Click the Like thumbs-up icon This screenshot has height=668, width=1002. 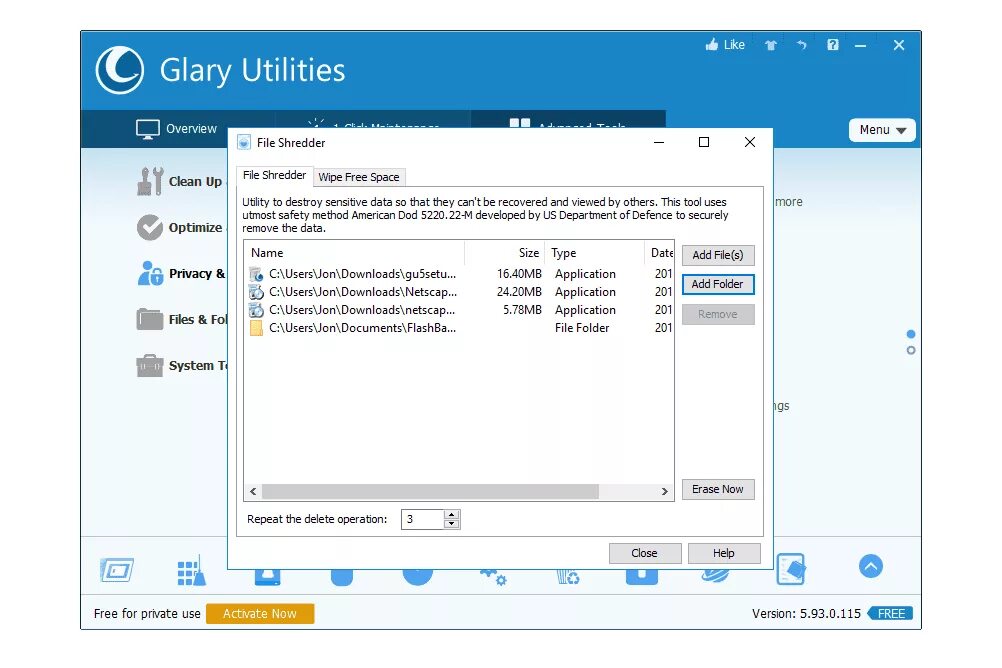click(x=711, y=45)
